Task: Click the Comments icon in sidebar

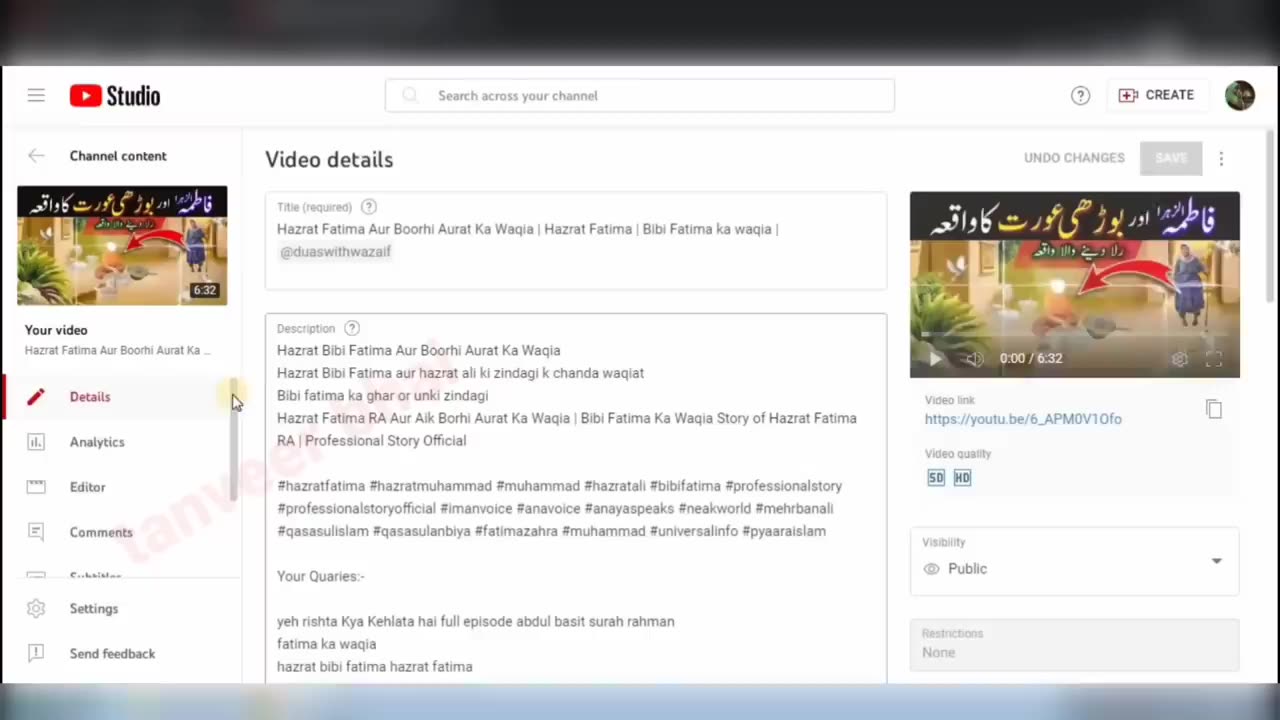Action: click(x=36, y=532)
